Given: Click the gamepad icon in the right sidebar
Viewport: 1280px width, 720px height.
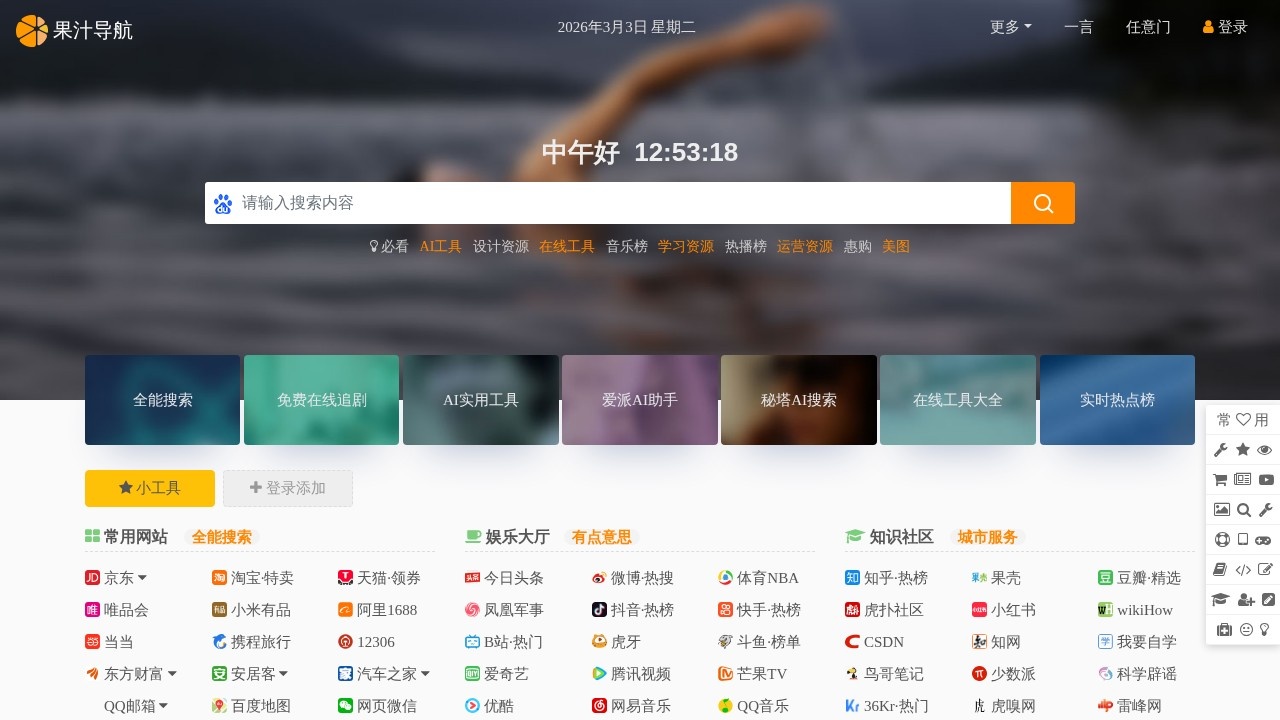Looking at the screenshot, I should 1265,539.
